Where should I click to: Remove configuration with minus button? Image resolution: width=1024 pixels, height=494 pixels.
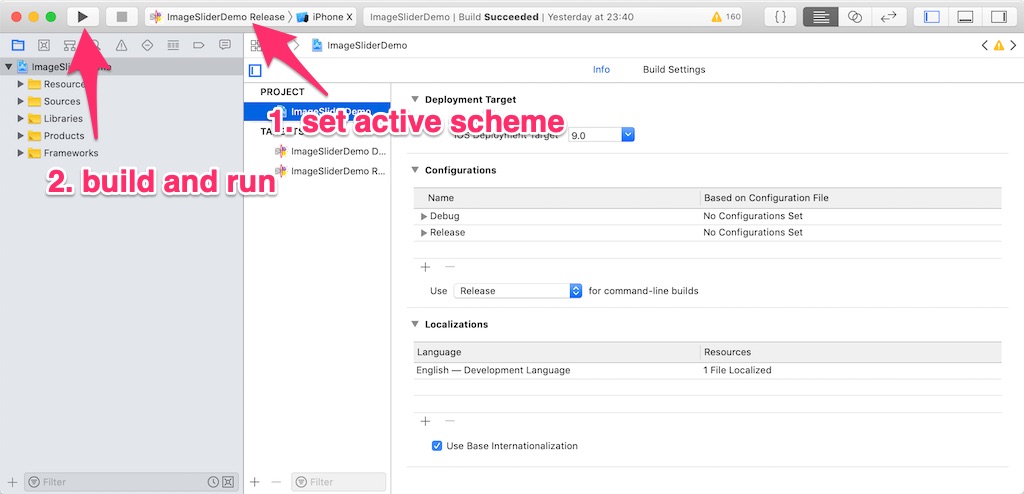coord(449,267)
